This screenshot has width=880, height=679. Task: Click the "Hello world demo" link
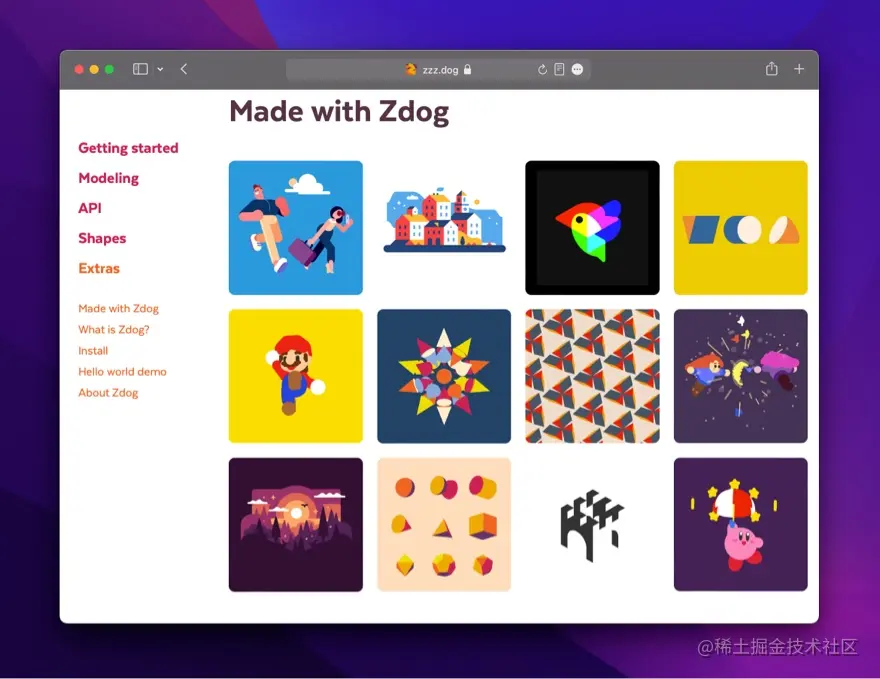(x=122, y=371)
